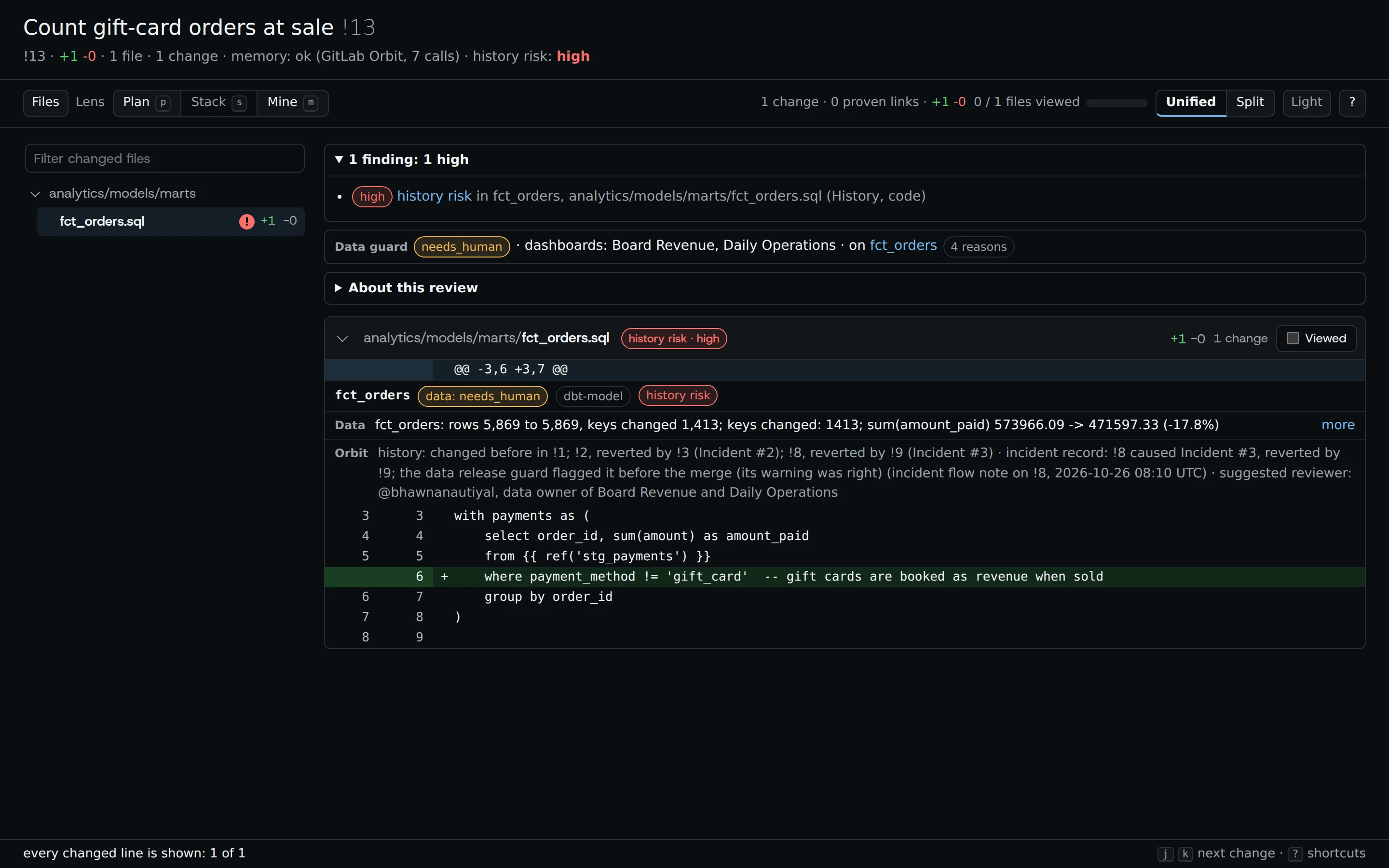The height and width of the screenshot is (868, 1389).
Task: Click the 'group by order_id' code line
Action: [x=844, y=597]
